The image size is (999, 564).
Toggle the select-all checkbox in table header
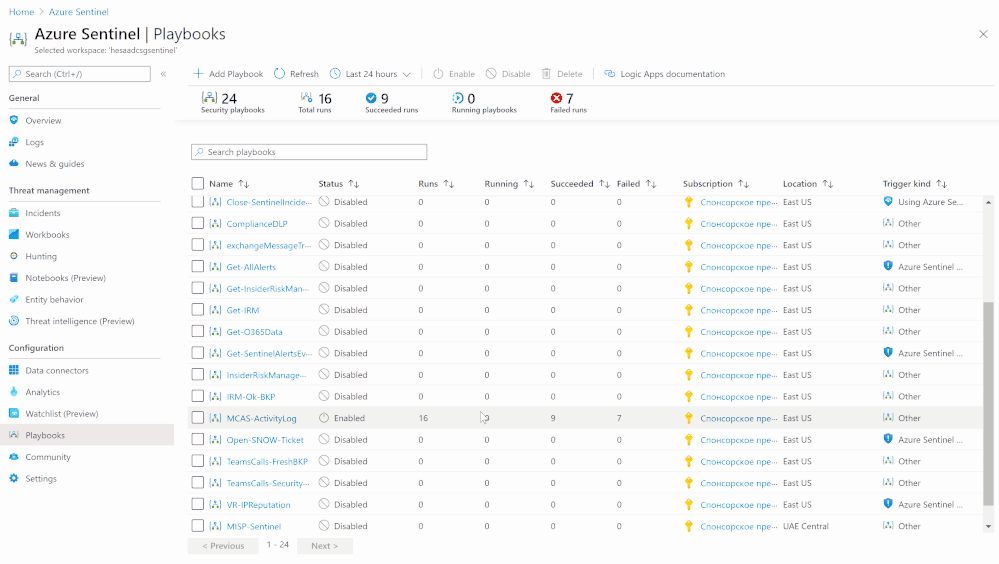198,184
